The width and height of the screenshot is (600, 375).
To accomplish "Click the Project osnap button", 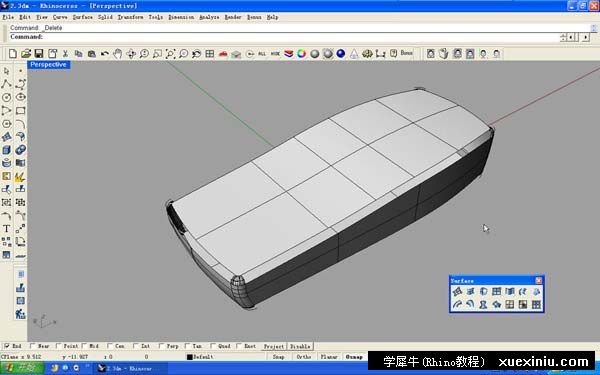I will (x=274, y=346).
